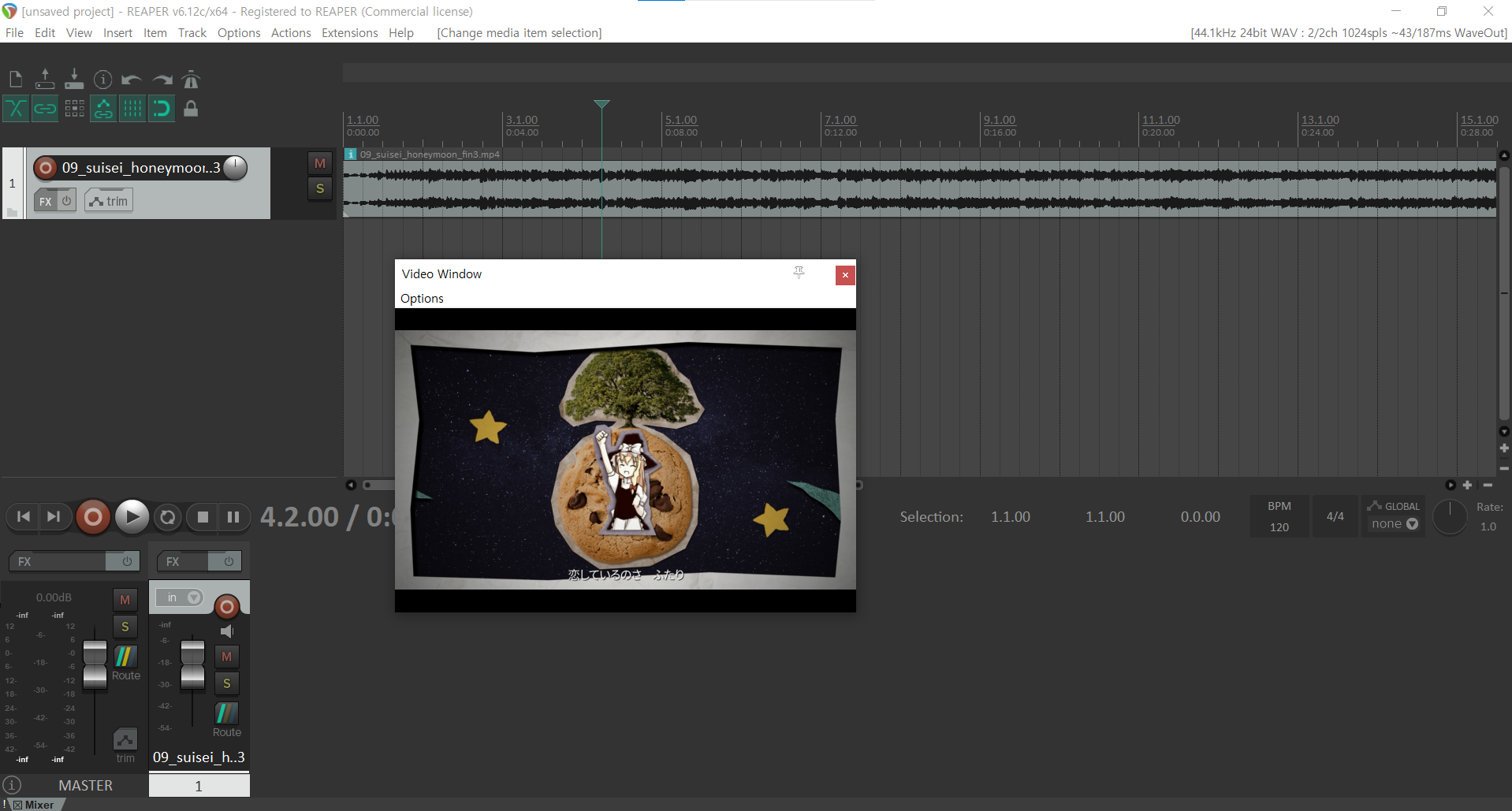Click the trim envelope button on track
This screenshot has height=811, width=1512.
click(x=109, y=201)
